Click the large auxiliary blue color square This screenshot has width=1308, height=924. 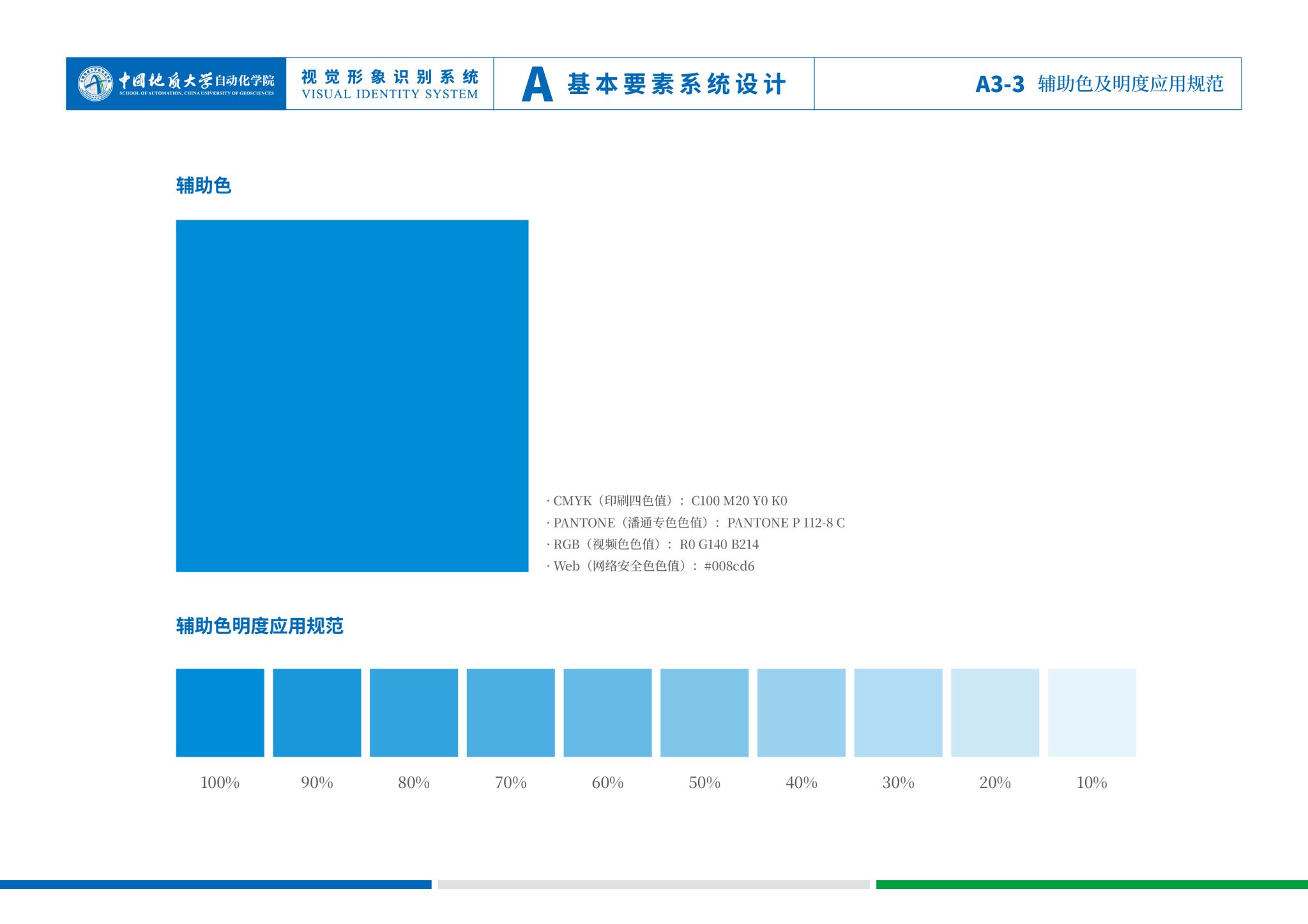(x=352, y=396)
